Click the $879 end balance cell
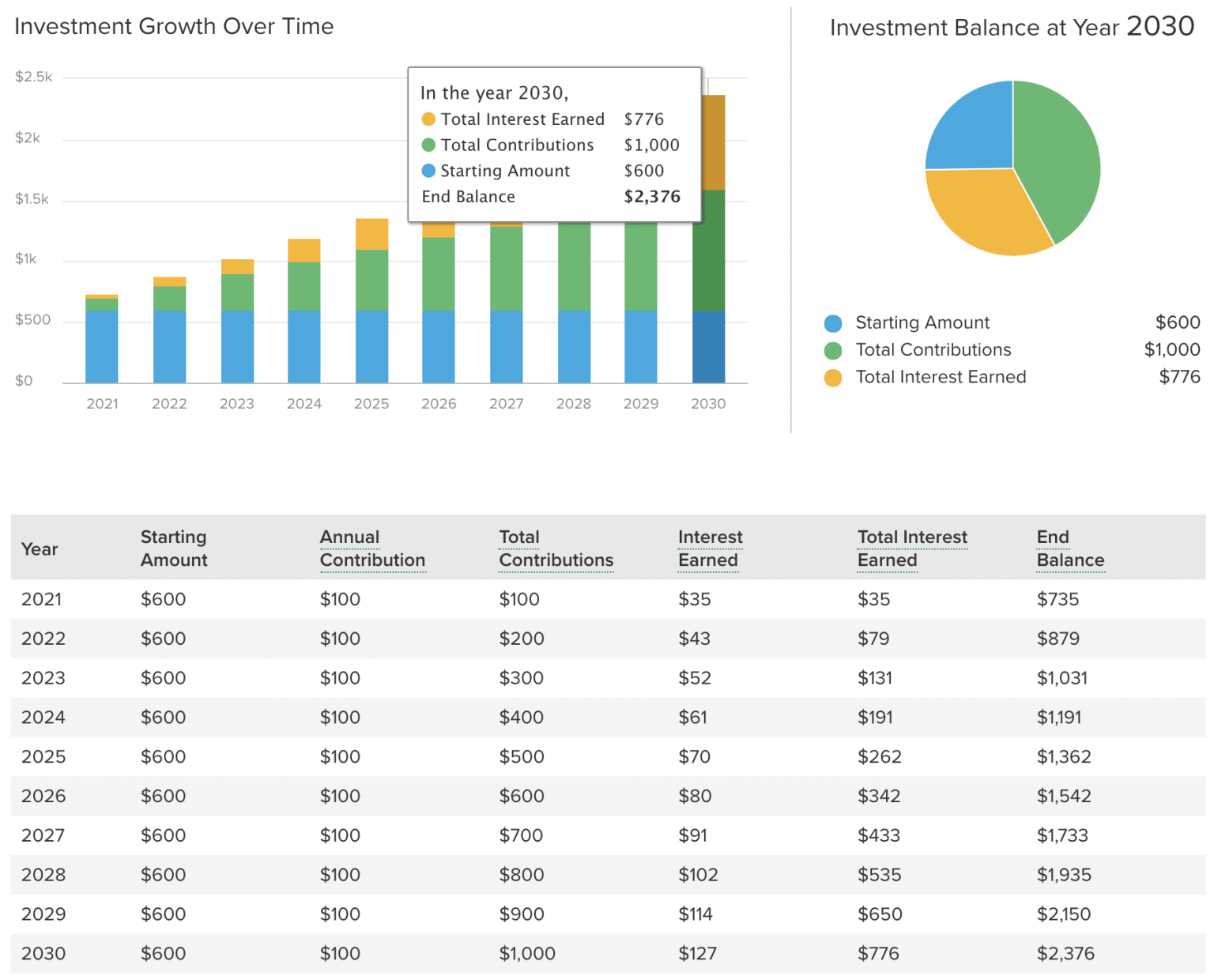Screen dimensions: 1214x980 coord(1058,639)
